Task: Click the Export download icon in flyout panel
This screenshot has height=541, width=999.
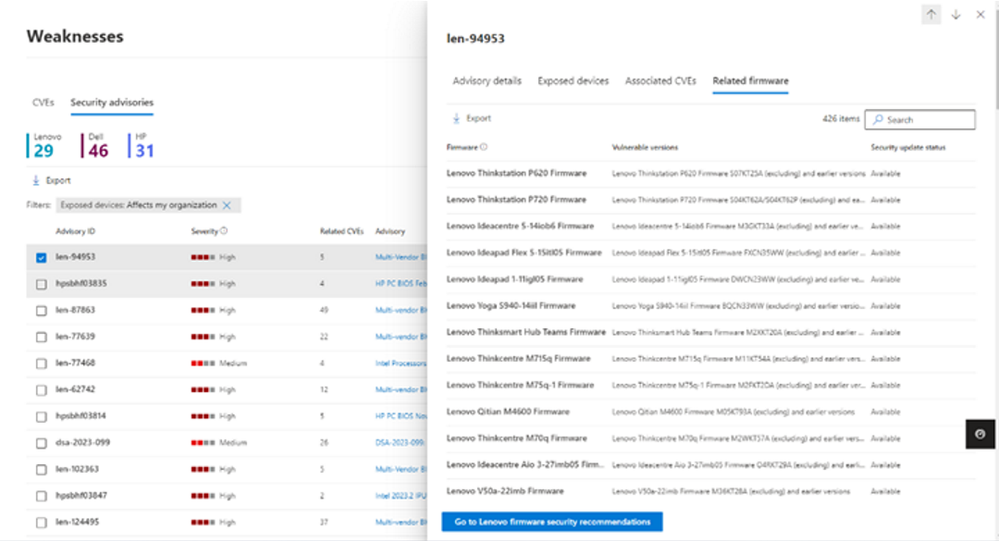Action: [x=456, y=119]
